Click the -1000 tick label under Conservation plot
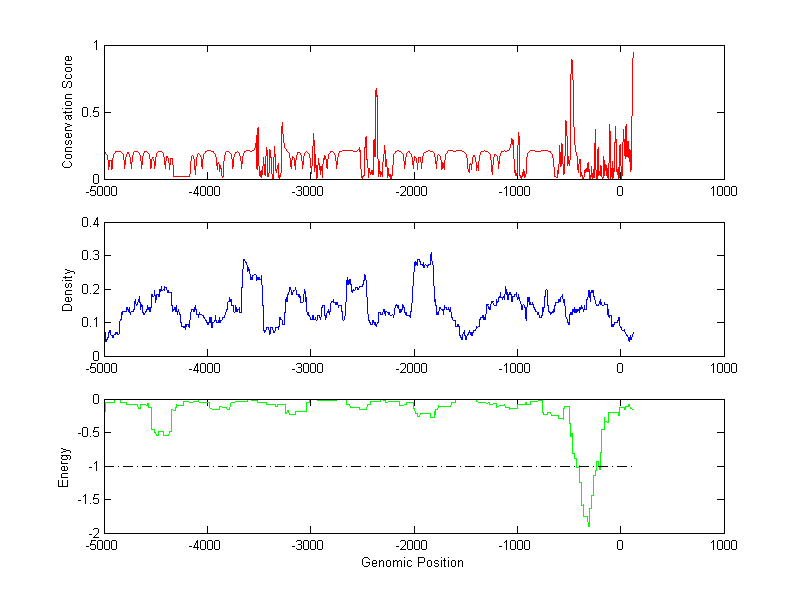The image size is (800, 599). tap(516, 191)
